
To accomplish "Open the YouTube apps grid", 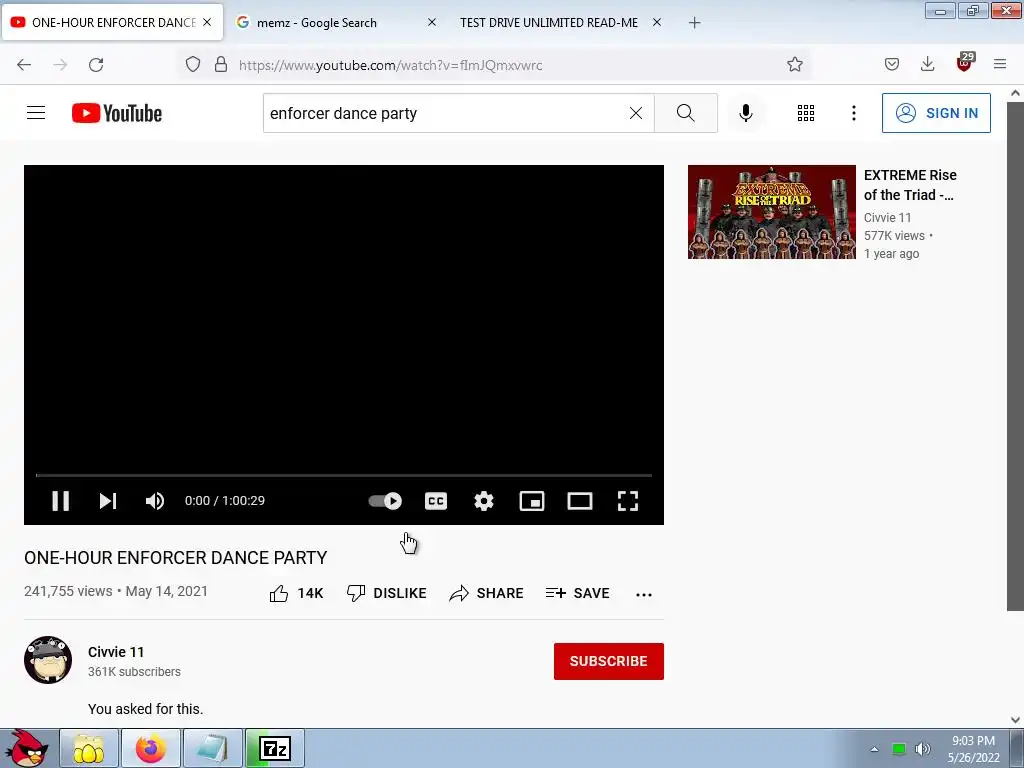I will tap(806, 113).
